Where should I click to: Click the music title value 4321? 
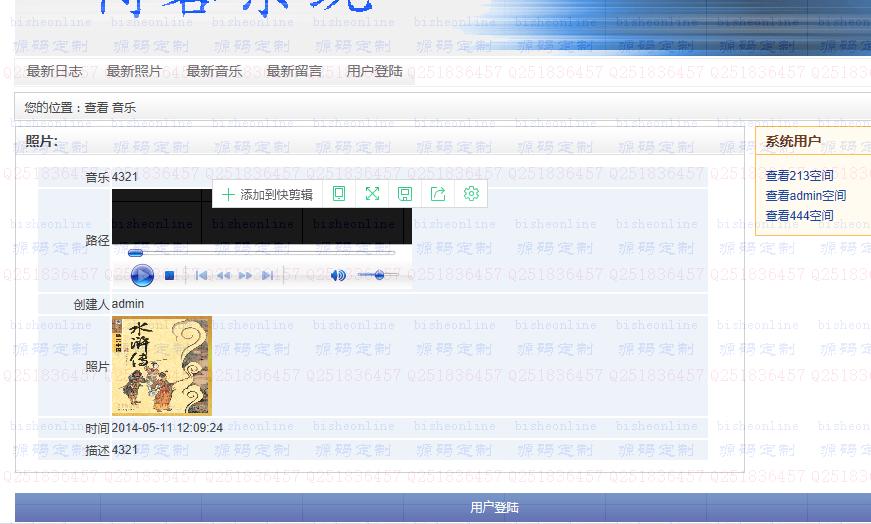coord(124,177)
